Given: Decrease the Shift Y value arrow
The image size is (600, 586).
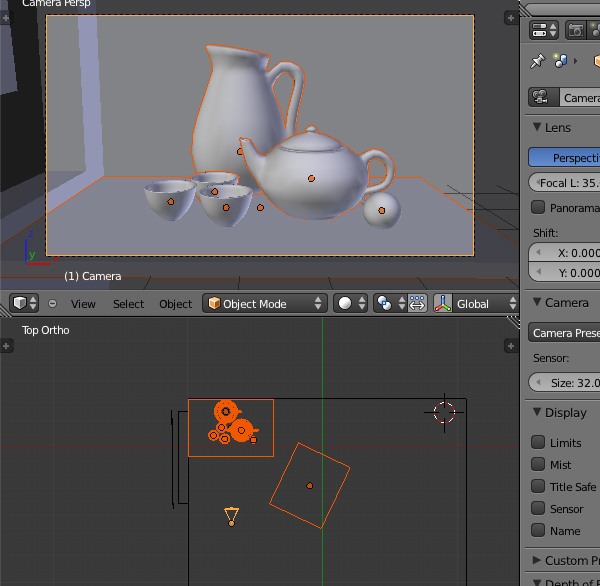Looking at the screenshot, I should (539, 272).
